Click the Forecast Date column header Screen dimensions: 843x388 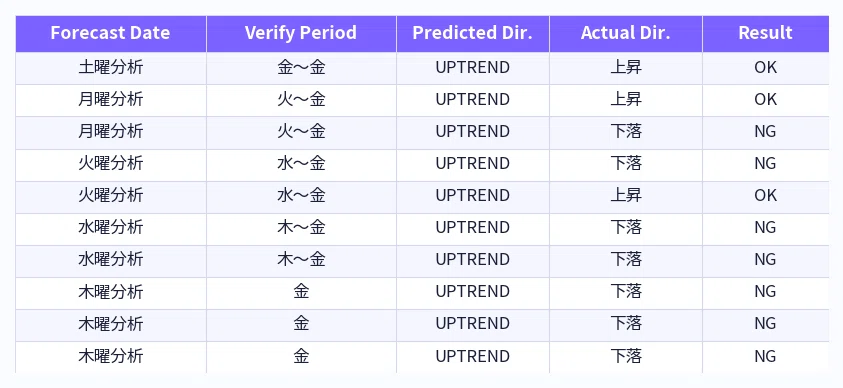(111, 33)
